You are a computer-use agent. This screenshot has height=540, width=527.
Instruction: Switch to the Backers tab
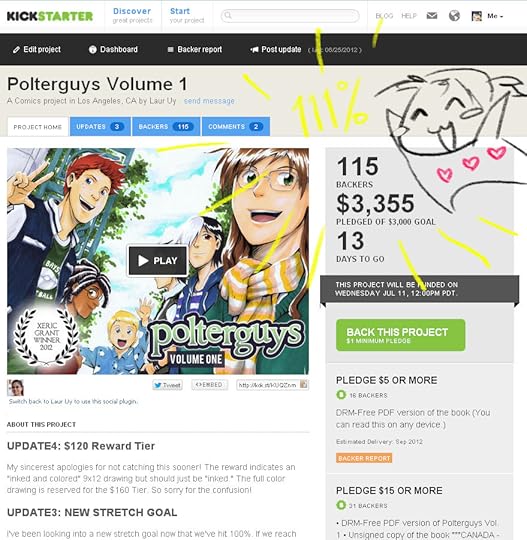click(x=166, y=127)
